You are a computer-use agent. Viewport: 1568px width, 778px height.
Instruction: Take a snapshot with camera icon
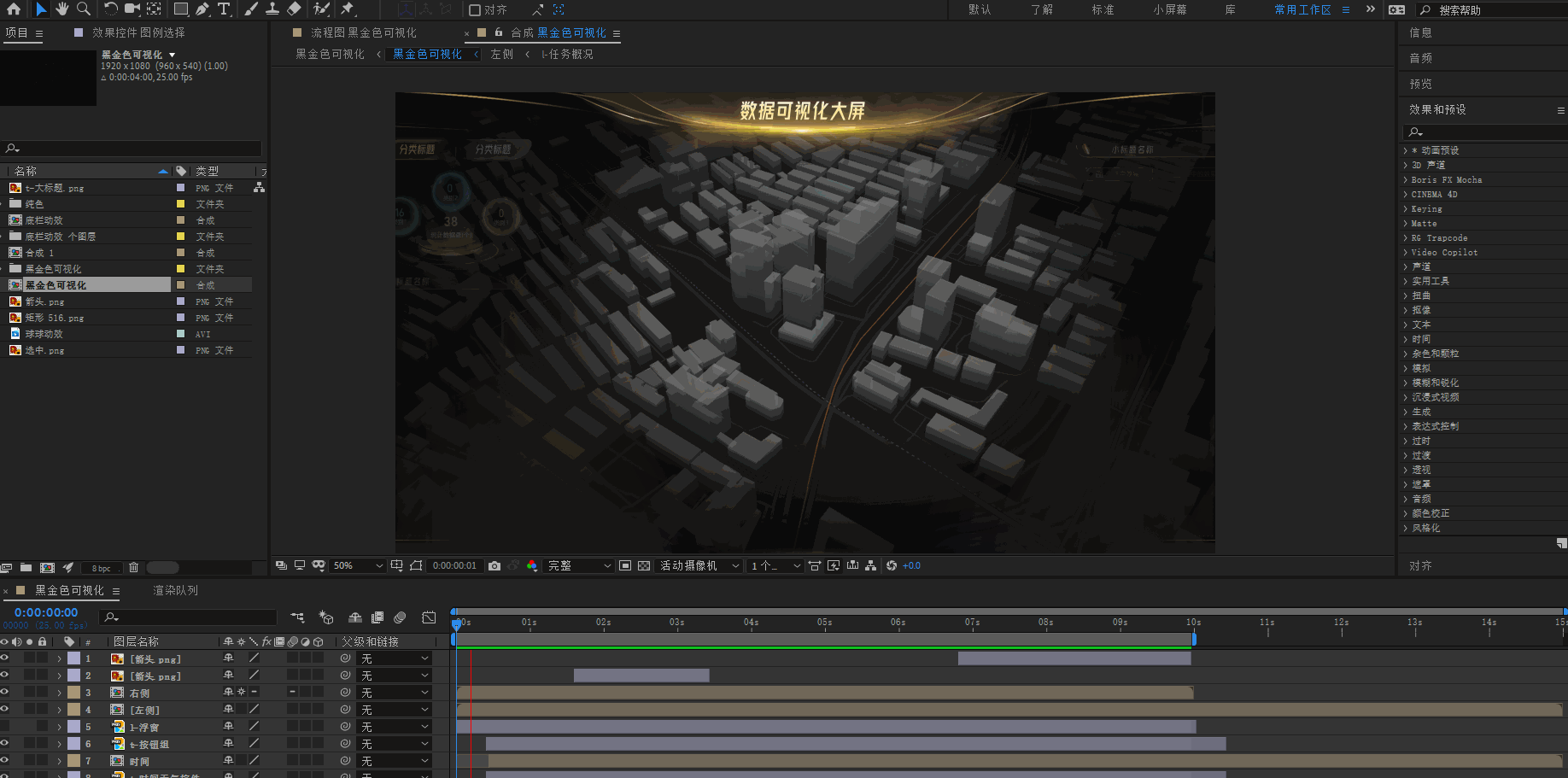click(494, 565)
